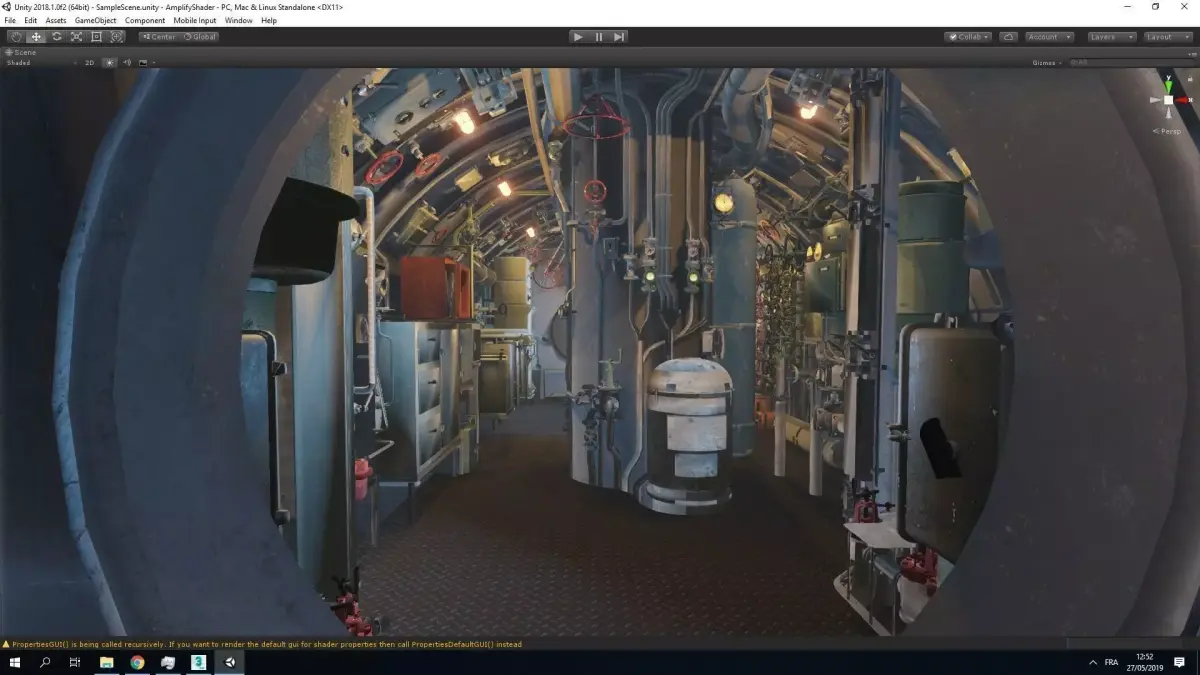
Task: Toggle scene lighting sun icon
Action: point(110,63)
